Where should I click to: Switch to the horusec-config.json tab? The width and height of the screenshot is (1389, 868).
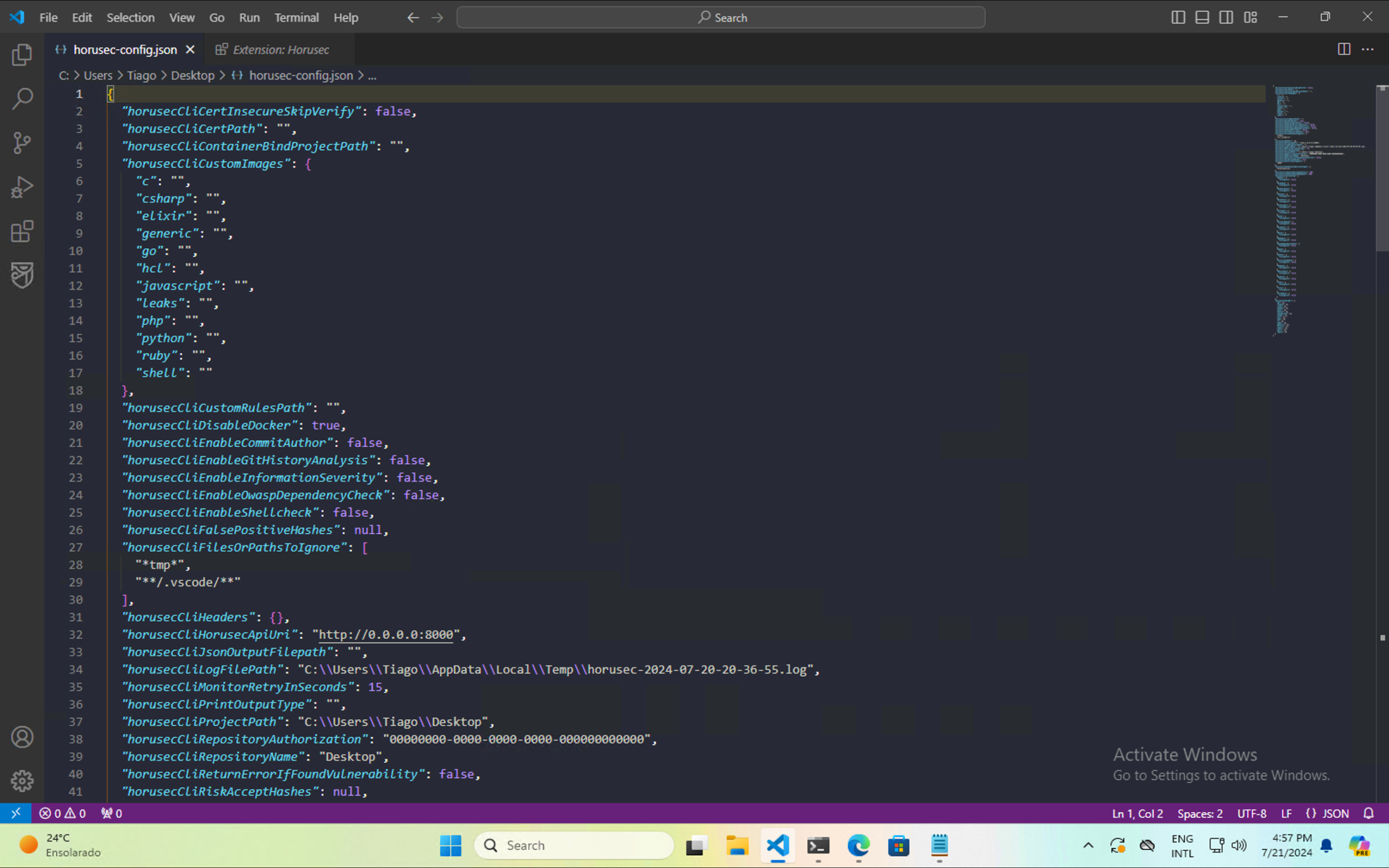point(125,50)
